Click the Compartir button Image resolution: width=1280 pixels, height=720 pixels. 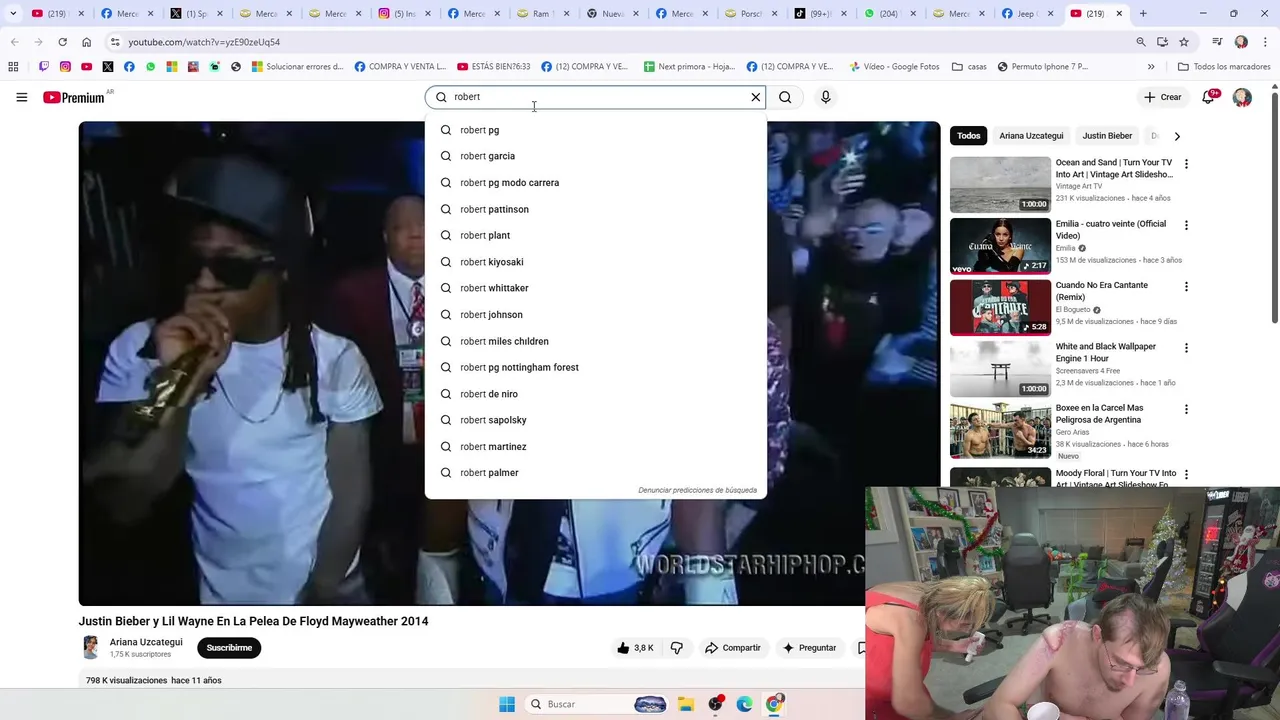tap(733, 648)
